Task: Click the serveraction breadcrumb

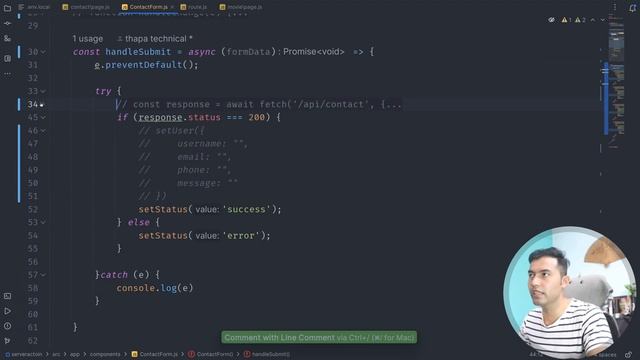Action: click(24, 354)
